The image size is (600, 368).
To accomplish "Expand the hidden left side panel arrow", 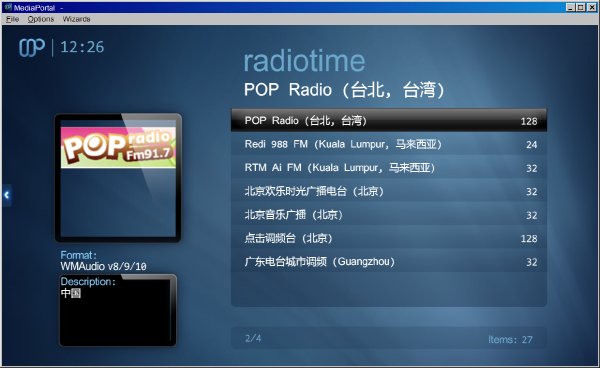I will point(7,195).
